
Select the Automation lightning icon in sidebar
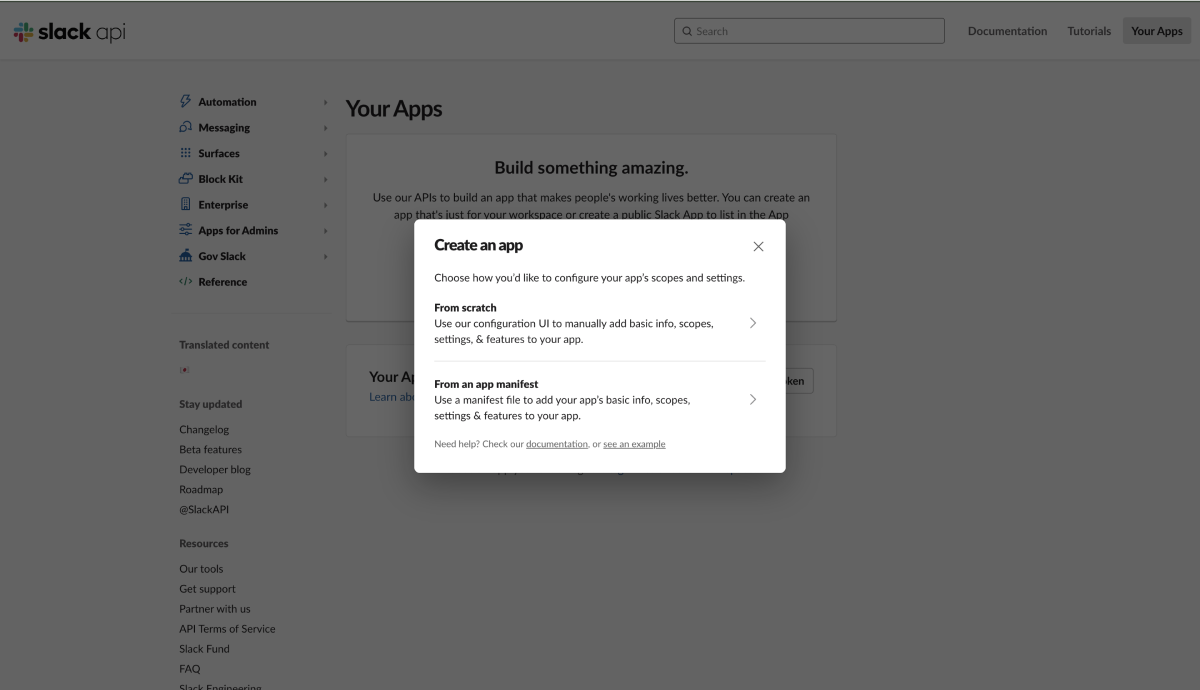(x=185, y=101)
